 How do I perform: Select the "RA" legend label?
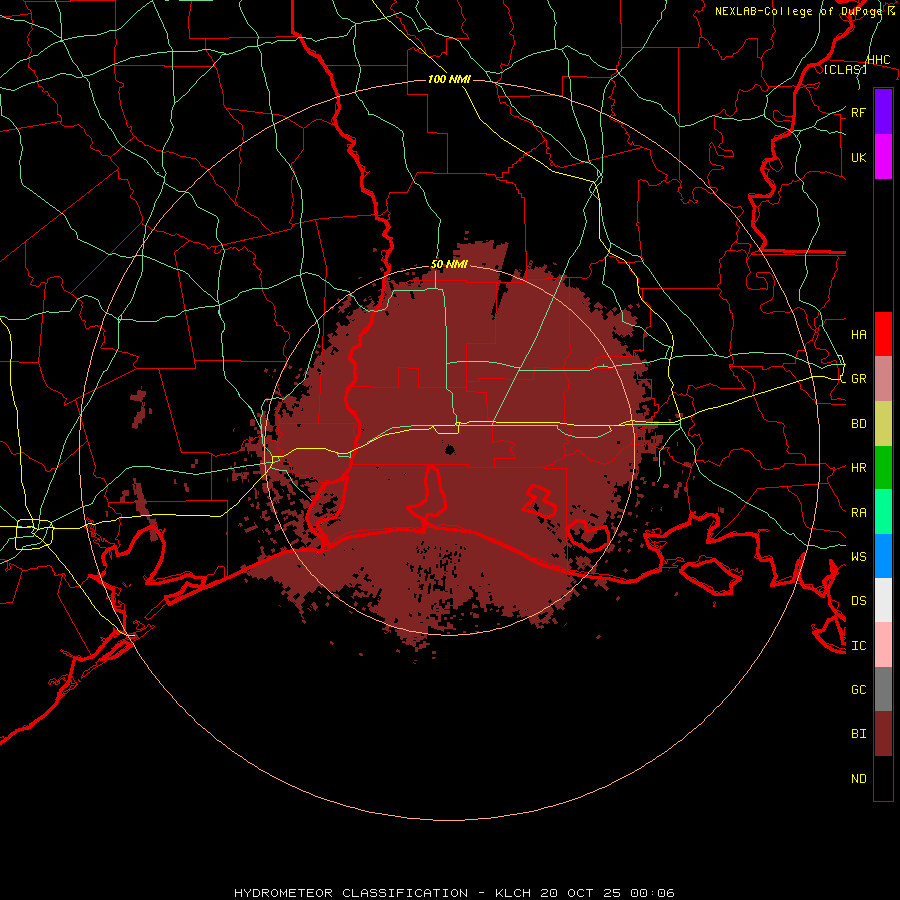pyautogui.click(x=858, y=513)
